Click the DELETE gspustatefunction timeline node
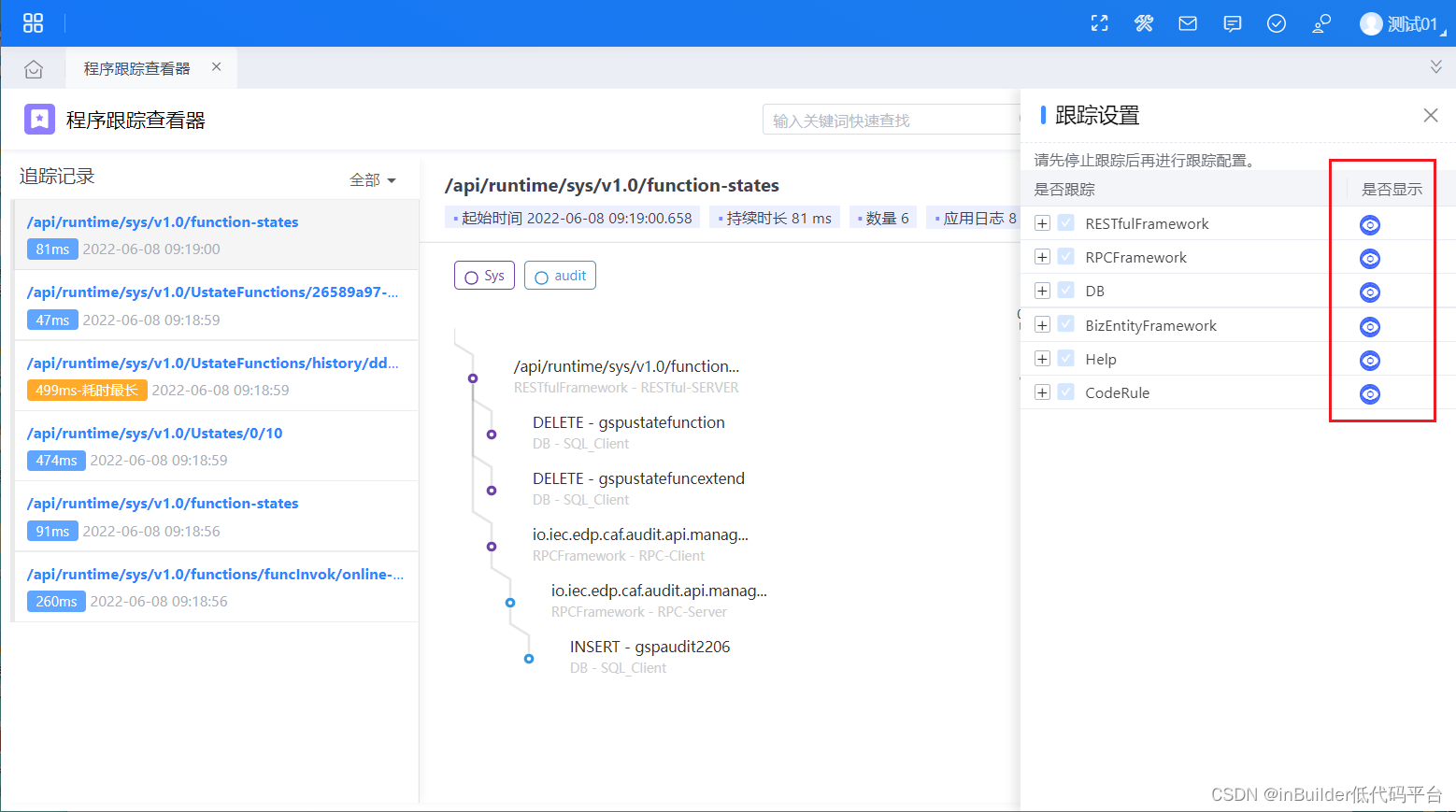This screenshot has height=812, width=1456. tap(492, 434)
